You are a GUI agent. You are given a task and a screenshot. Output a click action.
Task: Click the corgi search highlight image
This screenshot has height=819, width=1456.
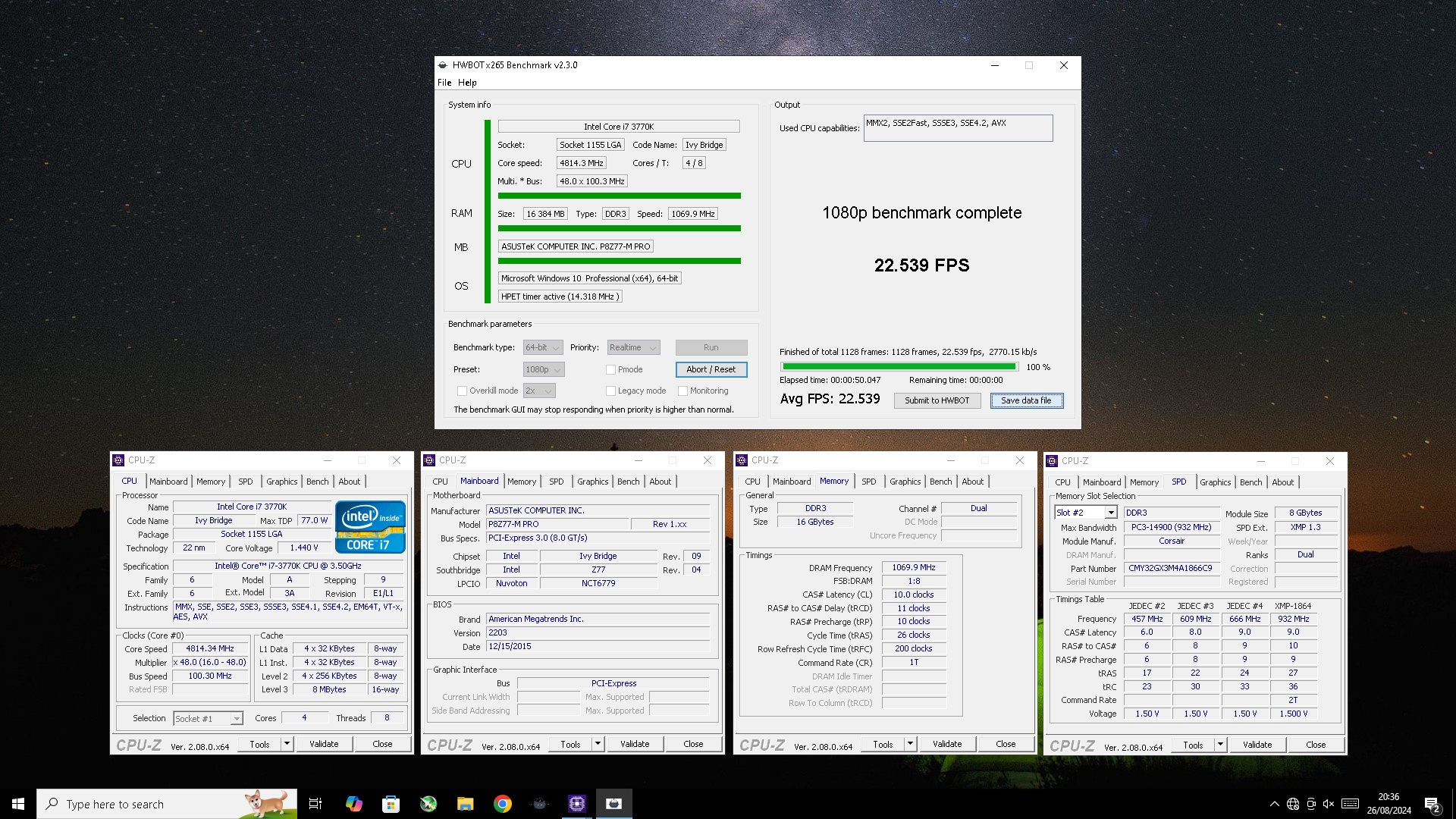click(267, 803)
